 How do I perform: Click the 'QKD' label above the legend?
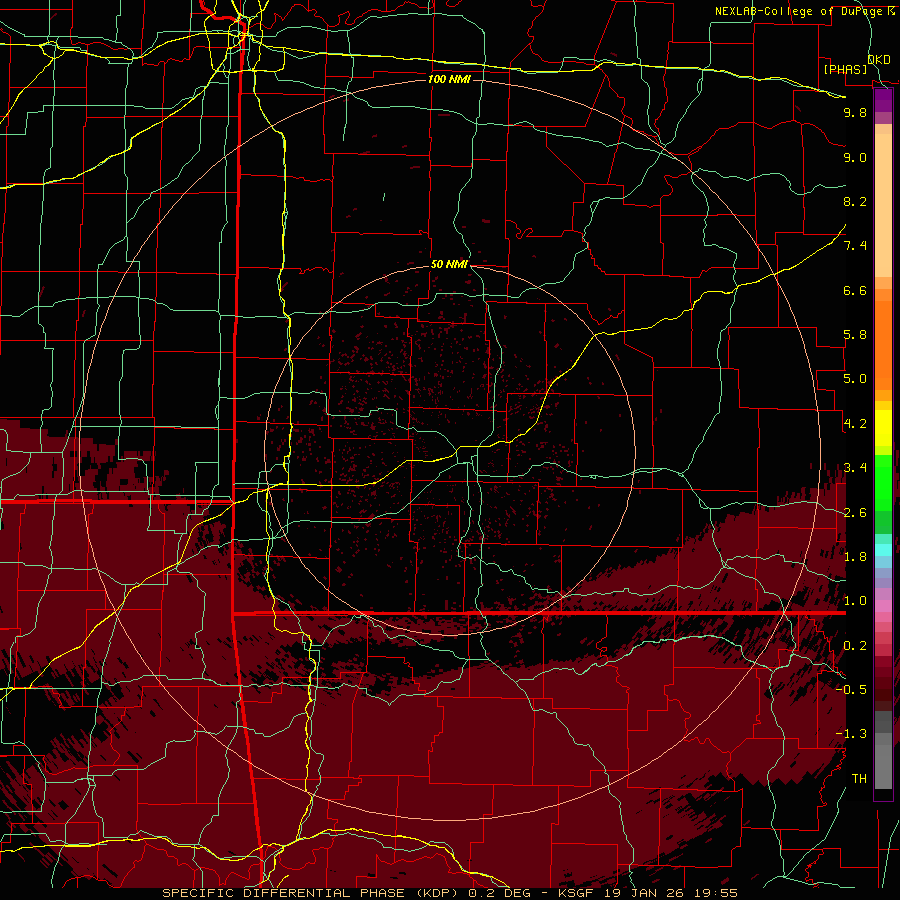pos(879,59)
